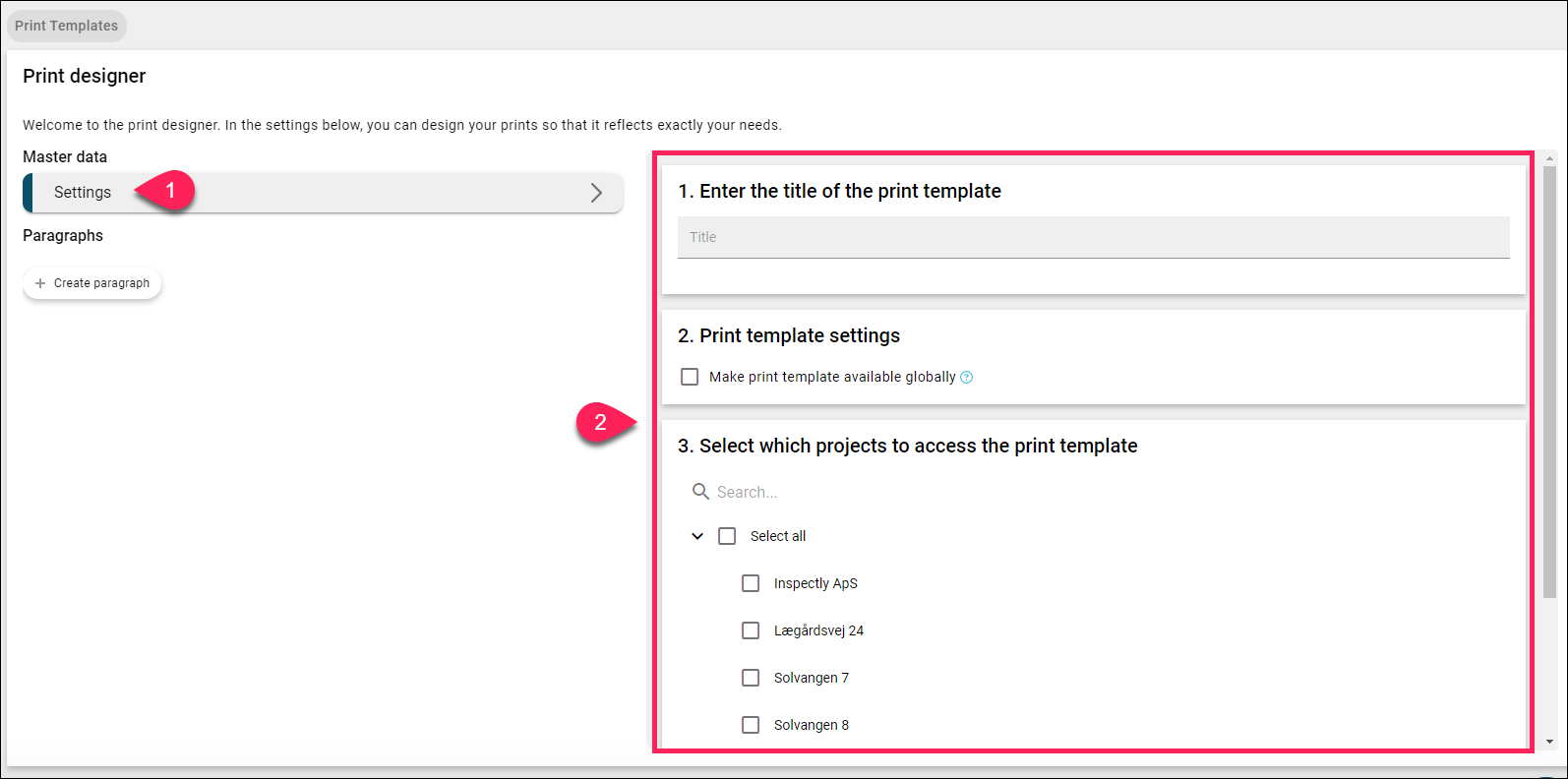1568x779 pixels.
Task: Open the Print Templates breadcrumb chip
Action: point(67,26)
